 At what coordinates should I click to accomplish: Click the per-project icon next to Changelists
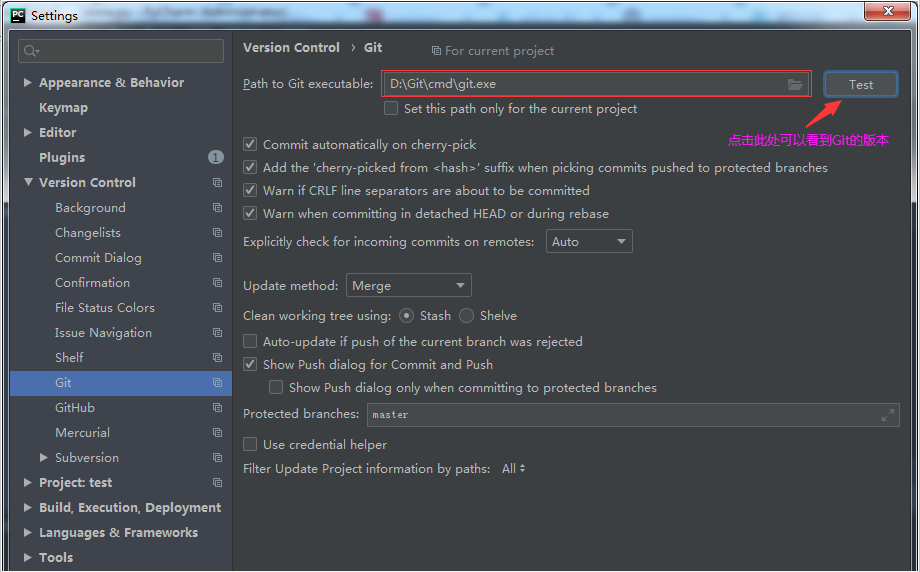pos(217,233)
